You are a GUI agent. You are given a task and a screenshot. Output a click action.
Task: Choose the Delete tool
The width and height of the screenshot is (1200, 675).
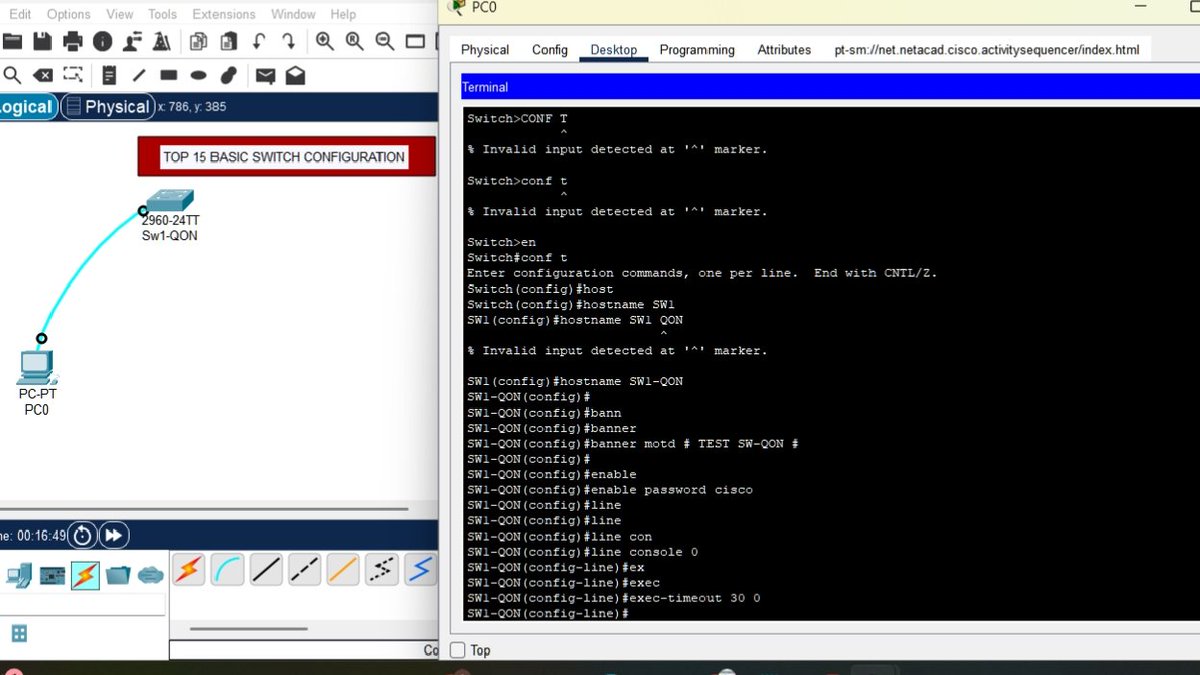(43, 75)
